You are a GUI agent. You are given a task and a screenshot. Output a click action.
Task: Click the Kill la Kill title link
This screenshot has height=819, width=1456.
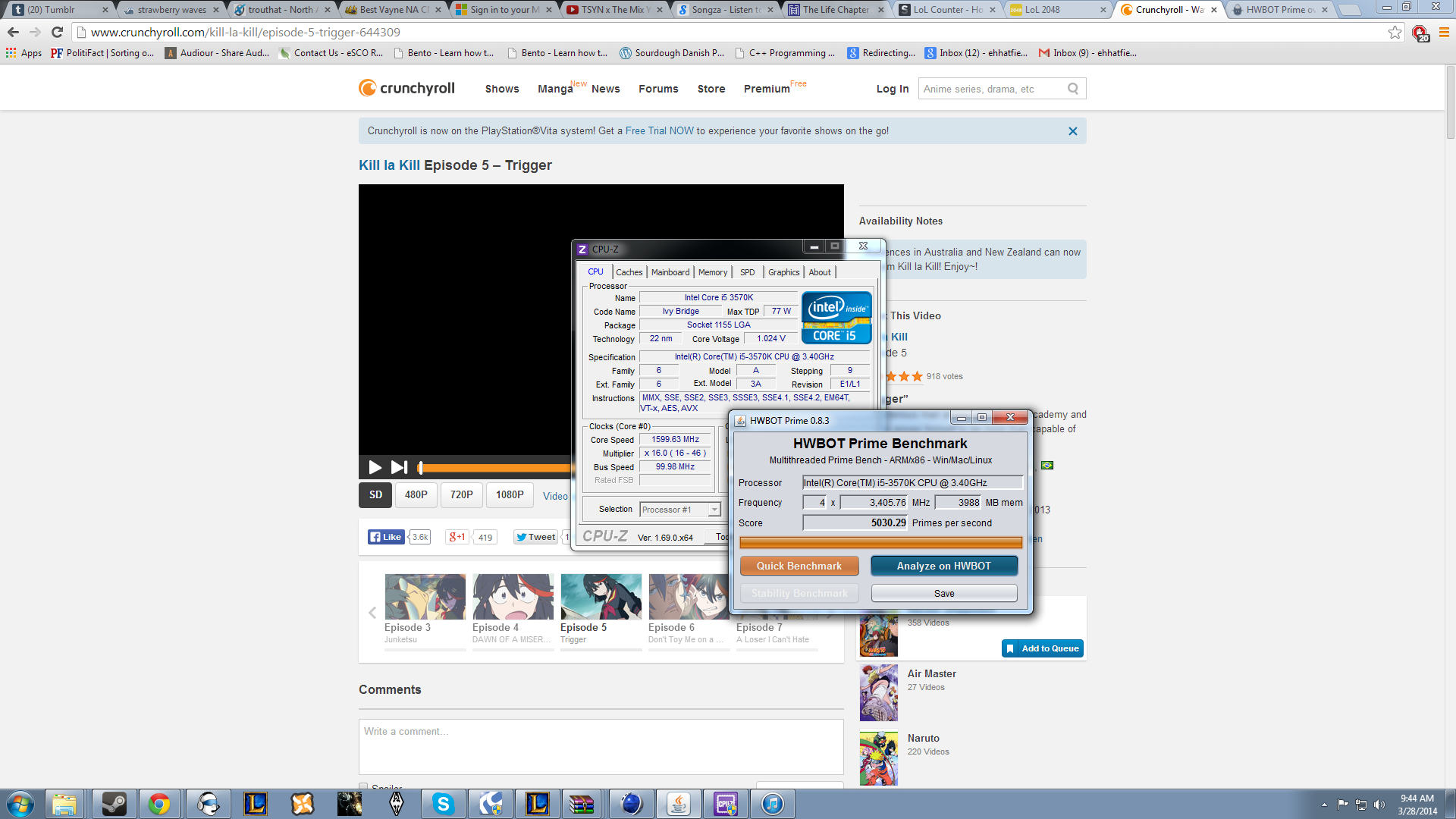389,165
